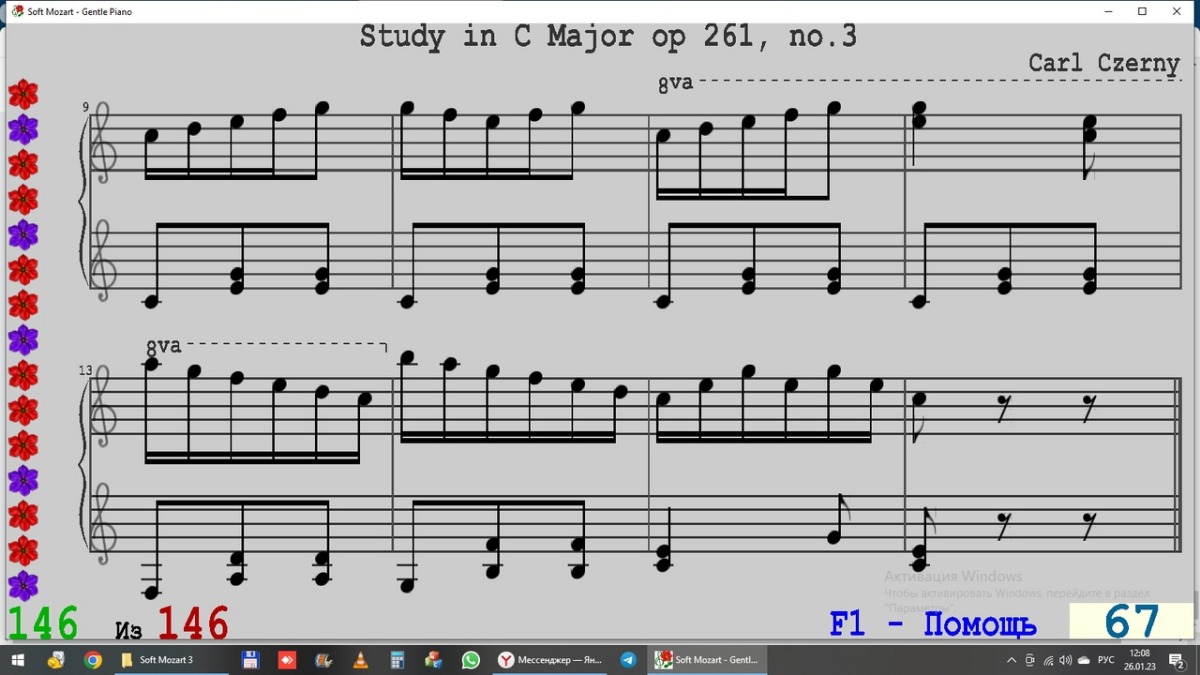
Task: Click the Soft Mozart rose icon in title bar
Action: click(x=17, y=12)
